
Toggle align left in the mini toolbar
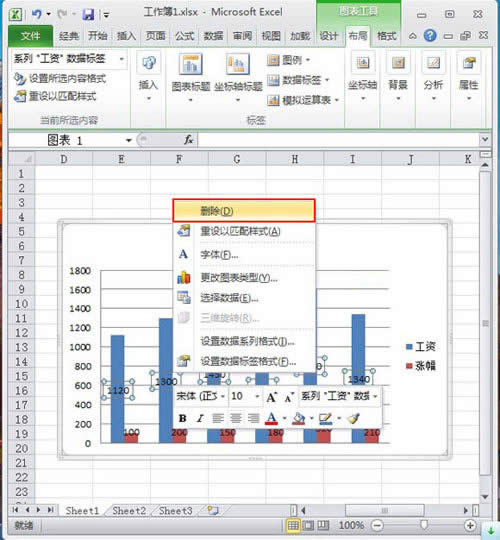(218, 418)
